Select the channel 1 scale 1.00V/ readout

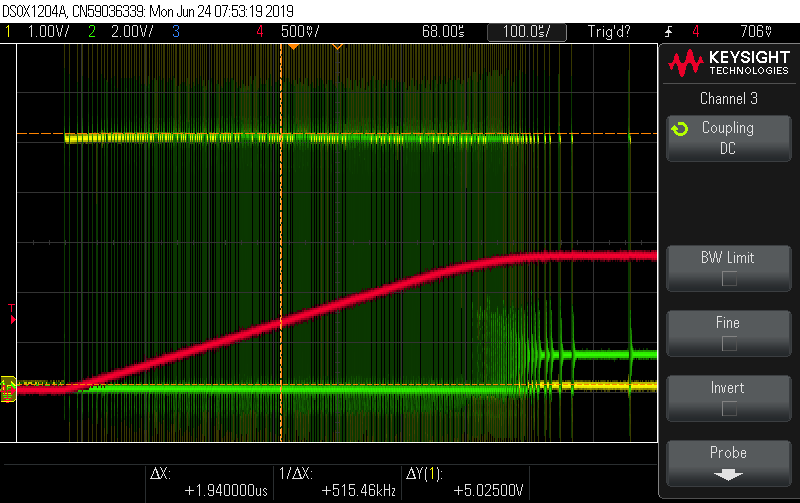pos(48,32)
